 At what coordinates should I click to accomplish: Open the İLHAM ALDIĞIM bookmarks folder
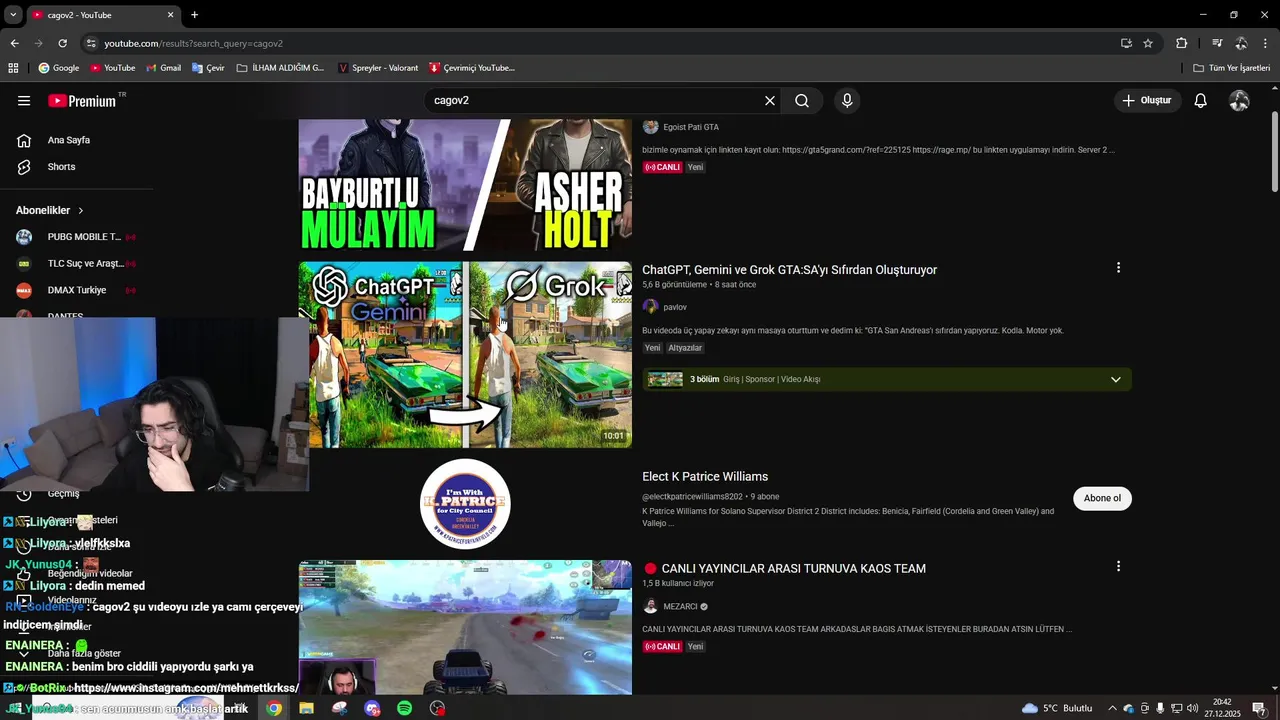click(281, 68)
